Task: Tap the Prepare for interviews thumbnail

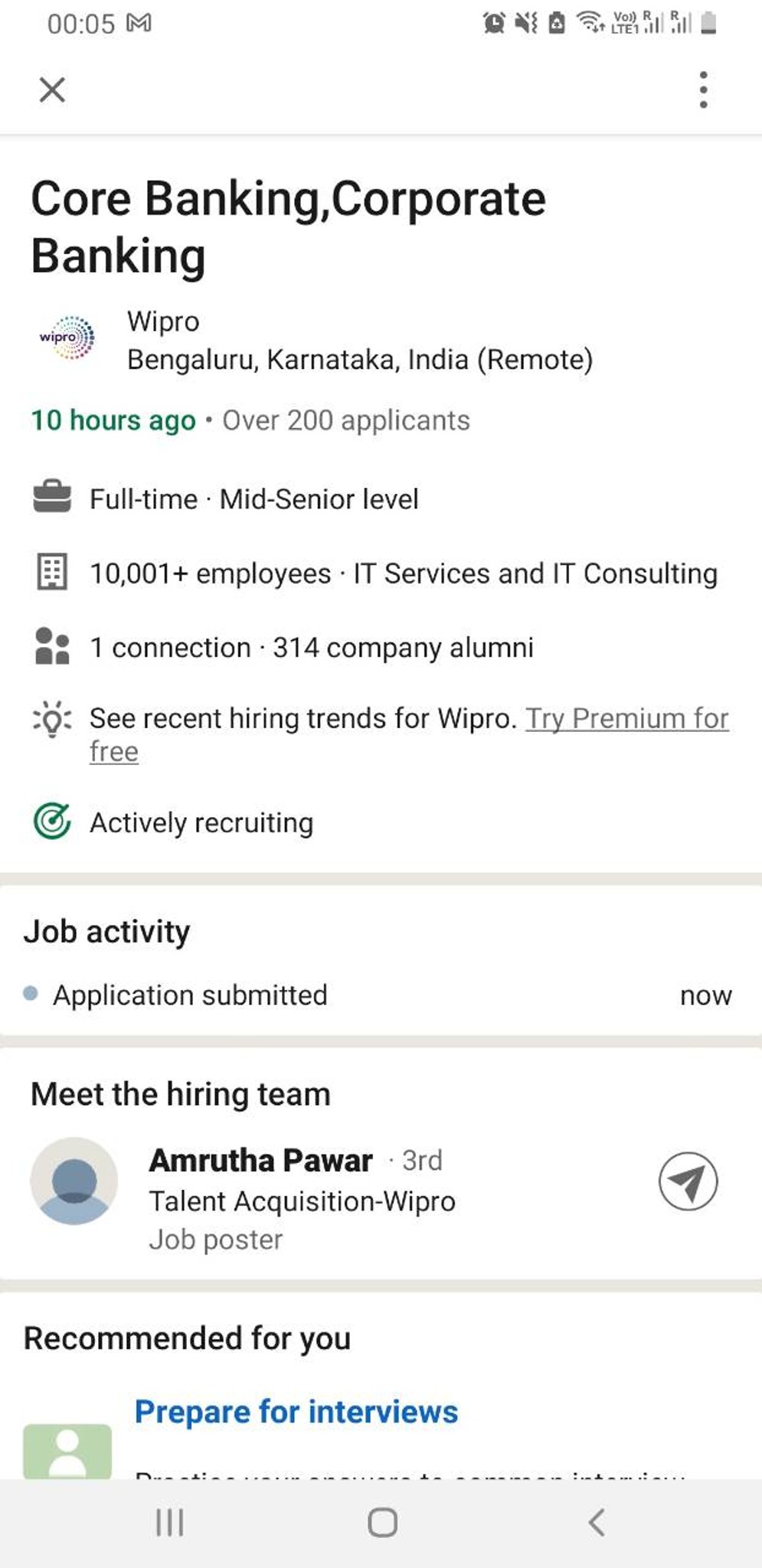Action: coord(67,1451)
